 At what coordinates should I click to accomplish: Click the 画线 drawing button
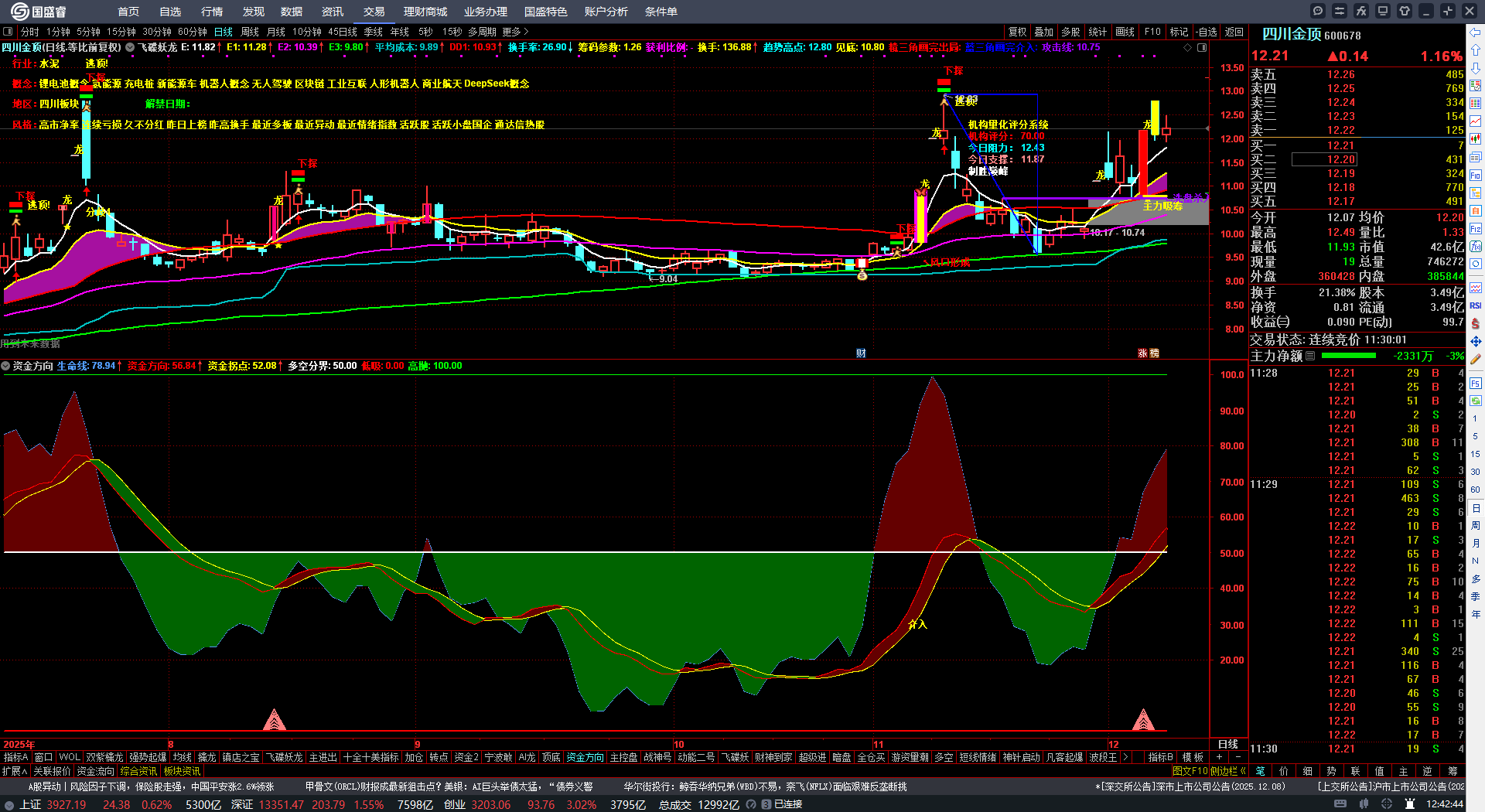tap(1125, 32)
